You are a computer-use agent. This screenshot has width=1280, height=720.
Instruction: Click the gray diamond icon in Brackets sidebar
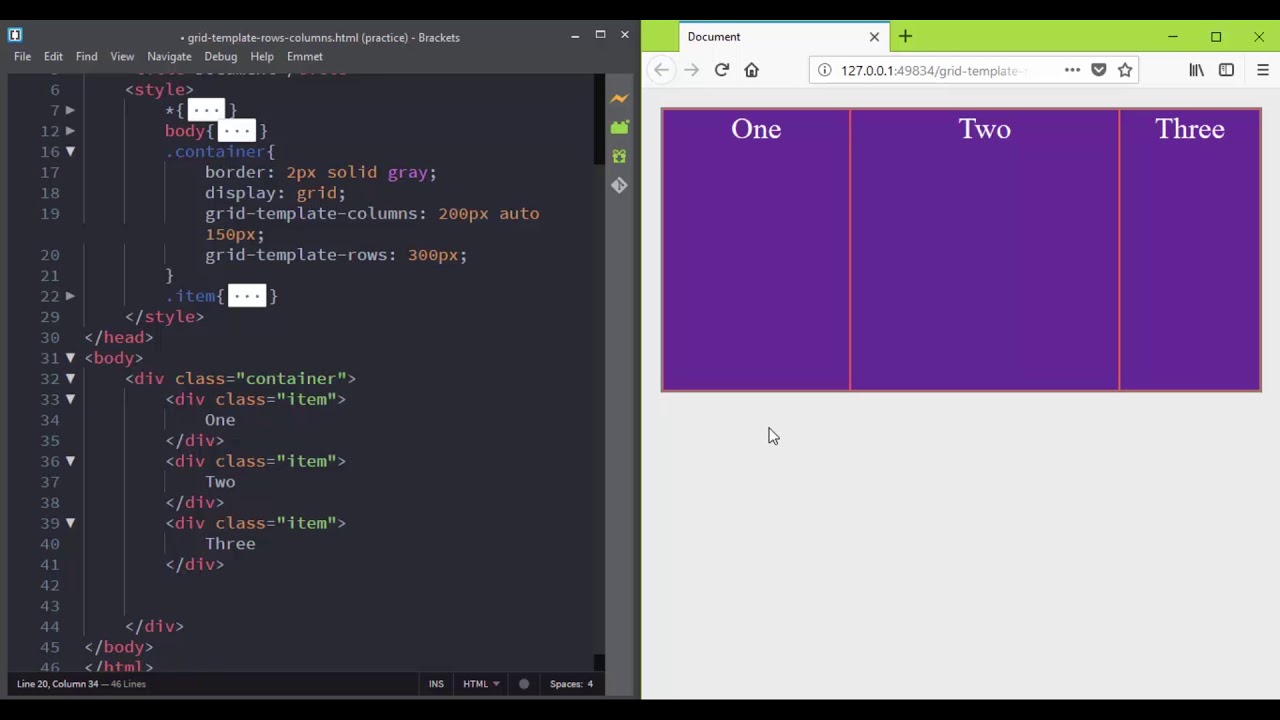click(619, 185)
